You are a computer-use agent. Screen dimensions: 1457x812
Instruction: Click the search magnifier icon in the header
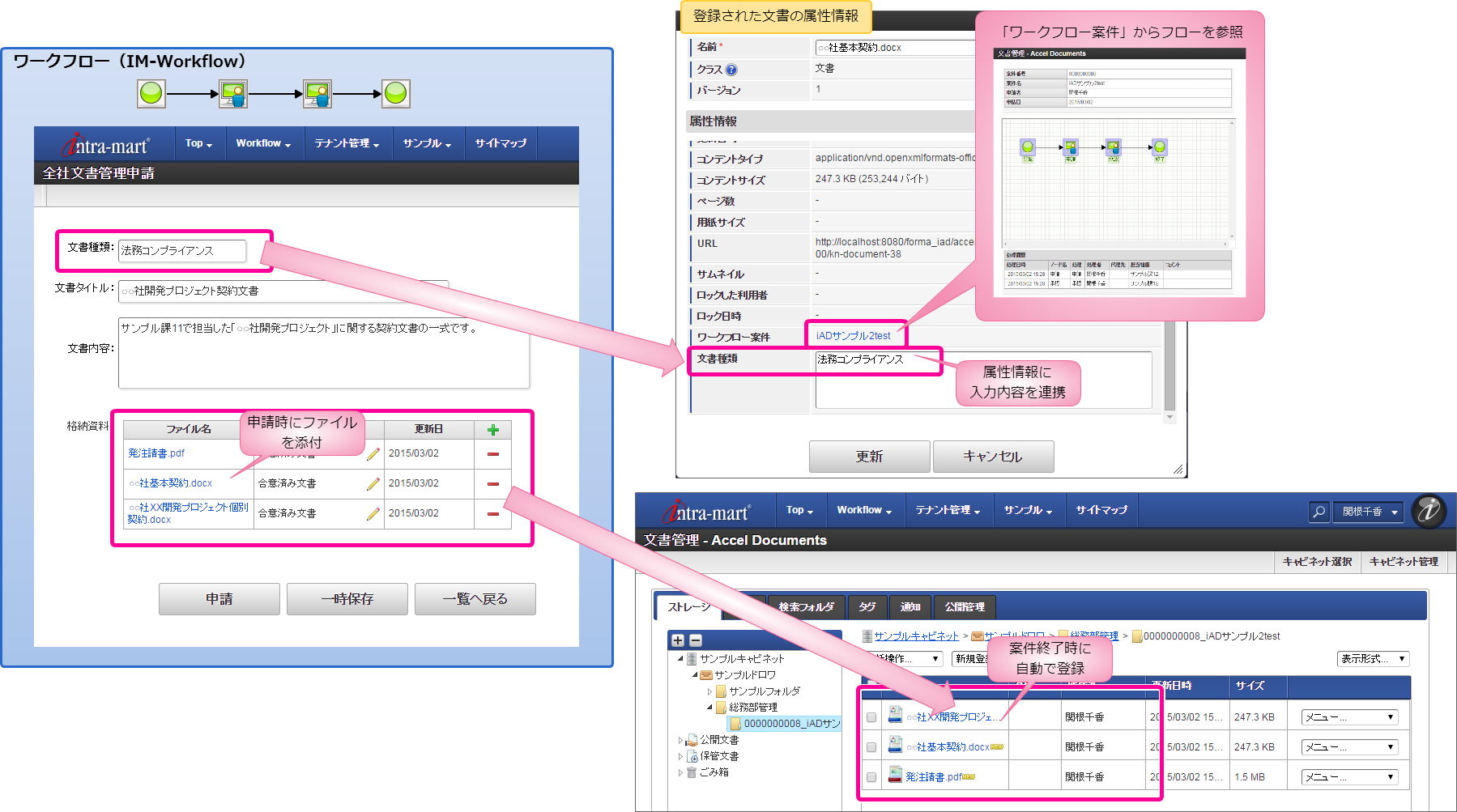[x=1319, y=512]
